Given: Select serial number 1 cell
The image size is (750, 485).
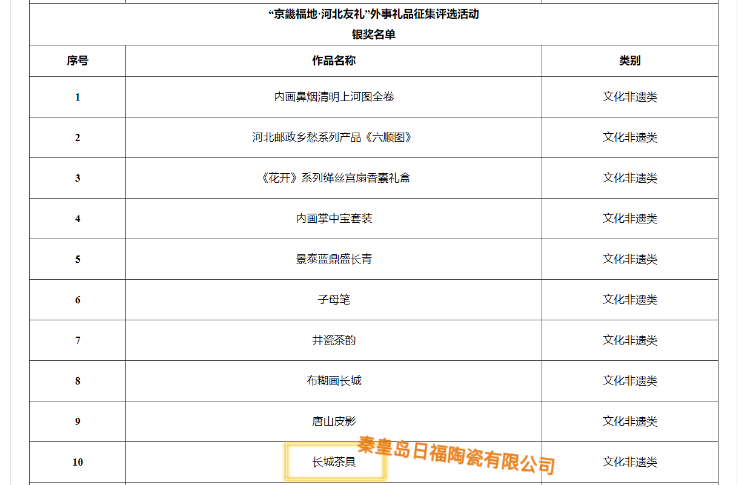Looking at the screenshot, I should click(x=77, y=97).
